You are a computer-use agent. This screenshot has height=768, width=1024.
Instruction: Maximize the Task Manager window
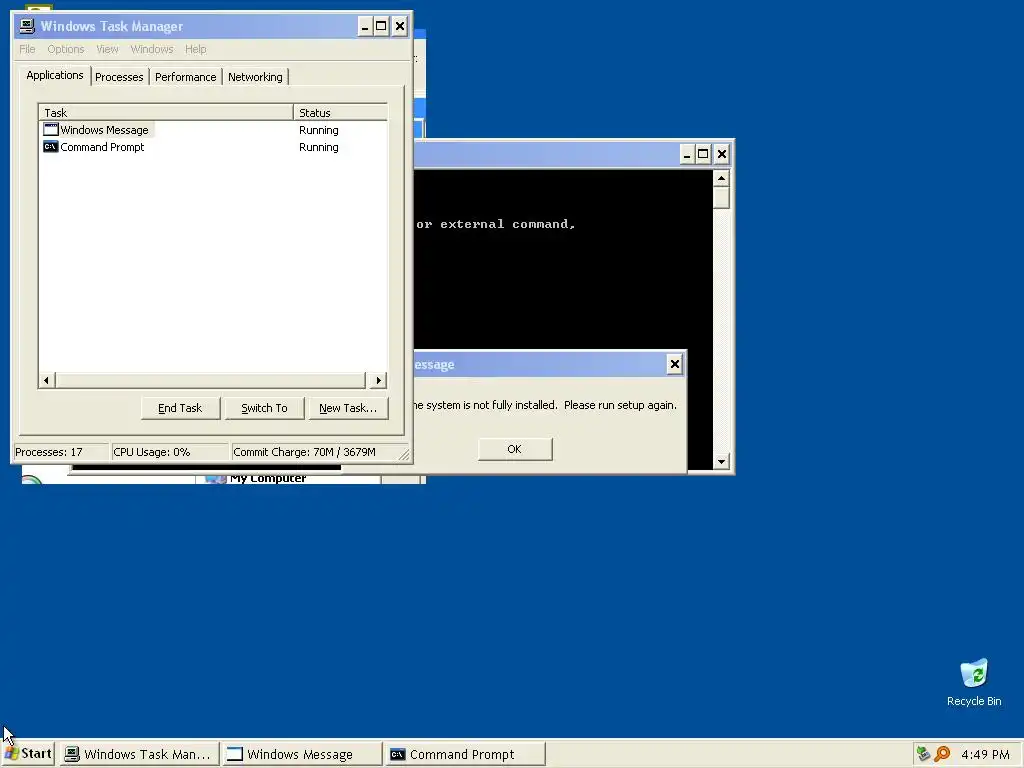pos(381,26)
